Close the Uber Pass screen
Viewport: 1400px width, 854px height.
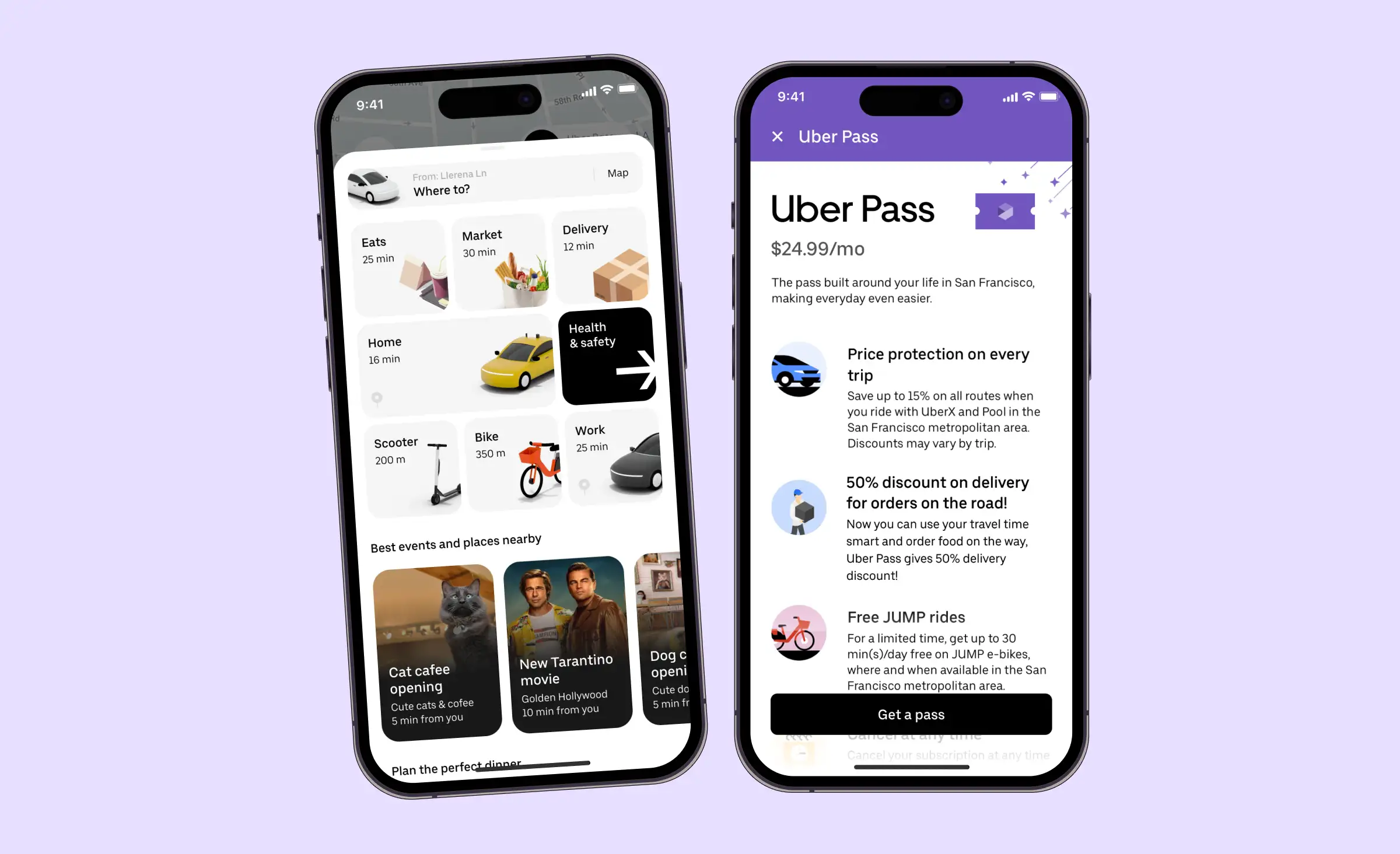pos(779,137)
